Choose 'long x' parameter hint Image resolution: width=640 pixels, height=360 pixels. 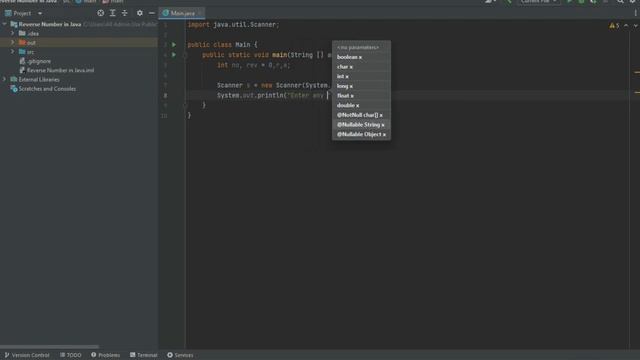pyautogui.click(x=361, y=86)
